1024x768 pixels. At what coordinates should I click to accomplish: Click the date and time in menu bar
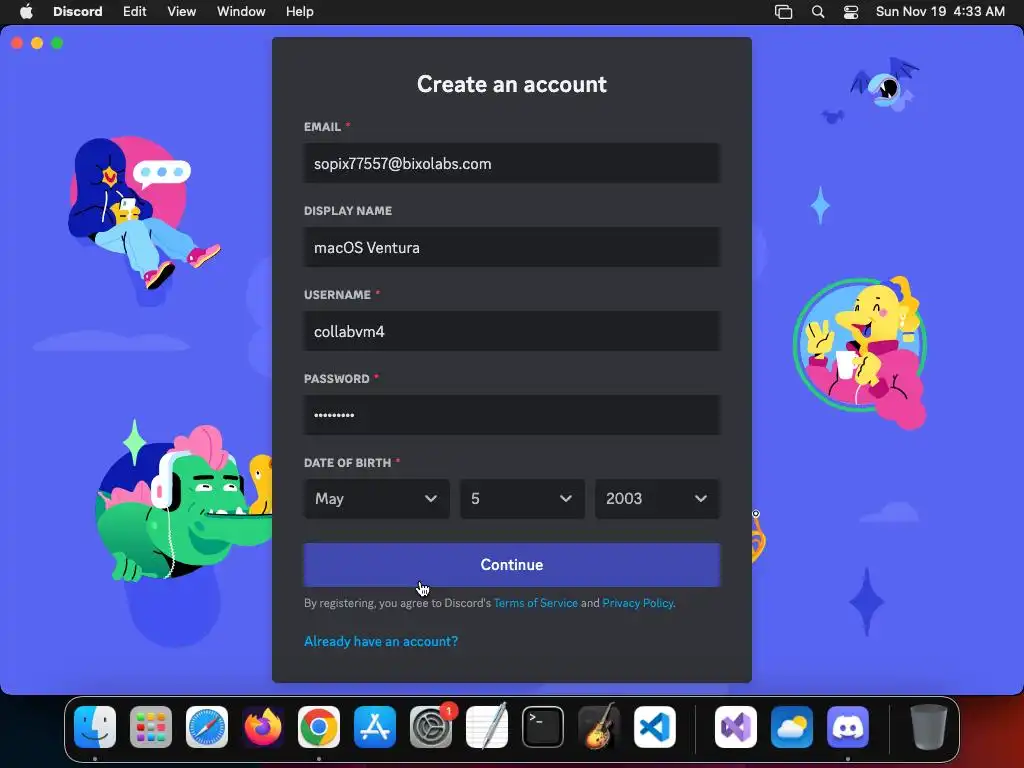click(x=940, y=12)
